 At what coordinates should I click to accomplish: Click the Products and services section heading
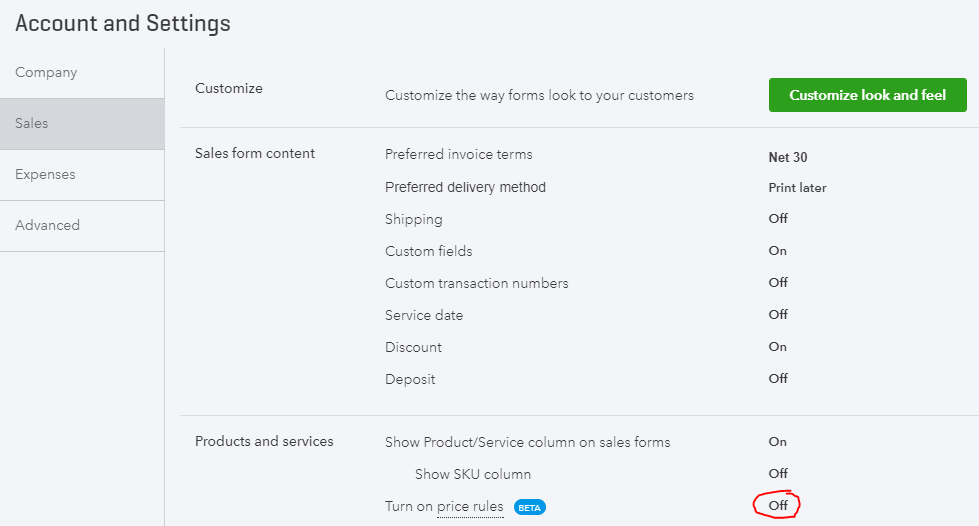264,442
